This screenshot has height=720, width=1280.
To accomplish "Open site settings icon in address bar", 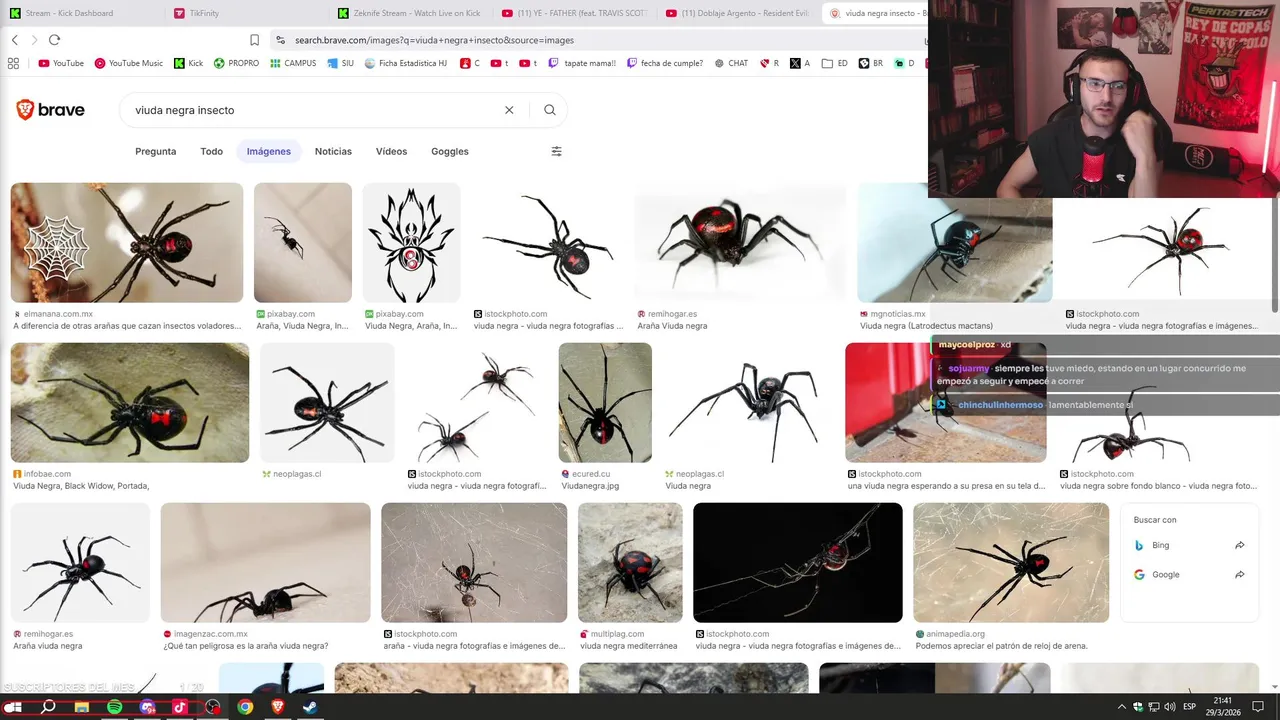I will tap(280, 40).
